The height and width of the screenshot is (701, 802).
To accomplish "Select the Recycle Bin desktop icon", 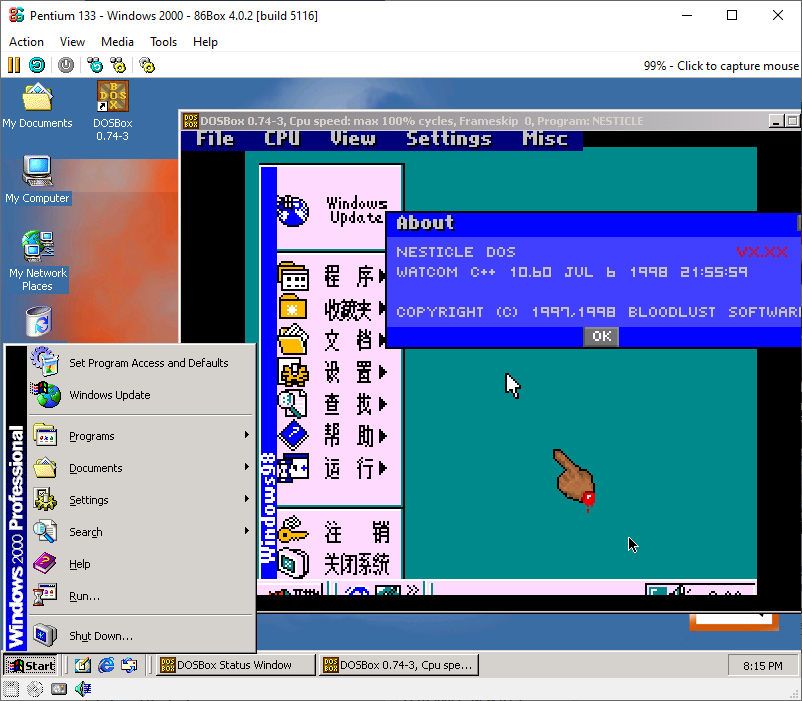I will pyautogui.click(x=38, y=322).
